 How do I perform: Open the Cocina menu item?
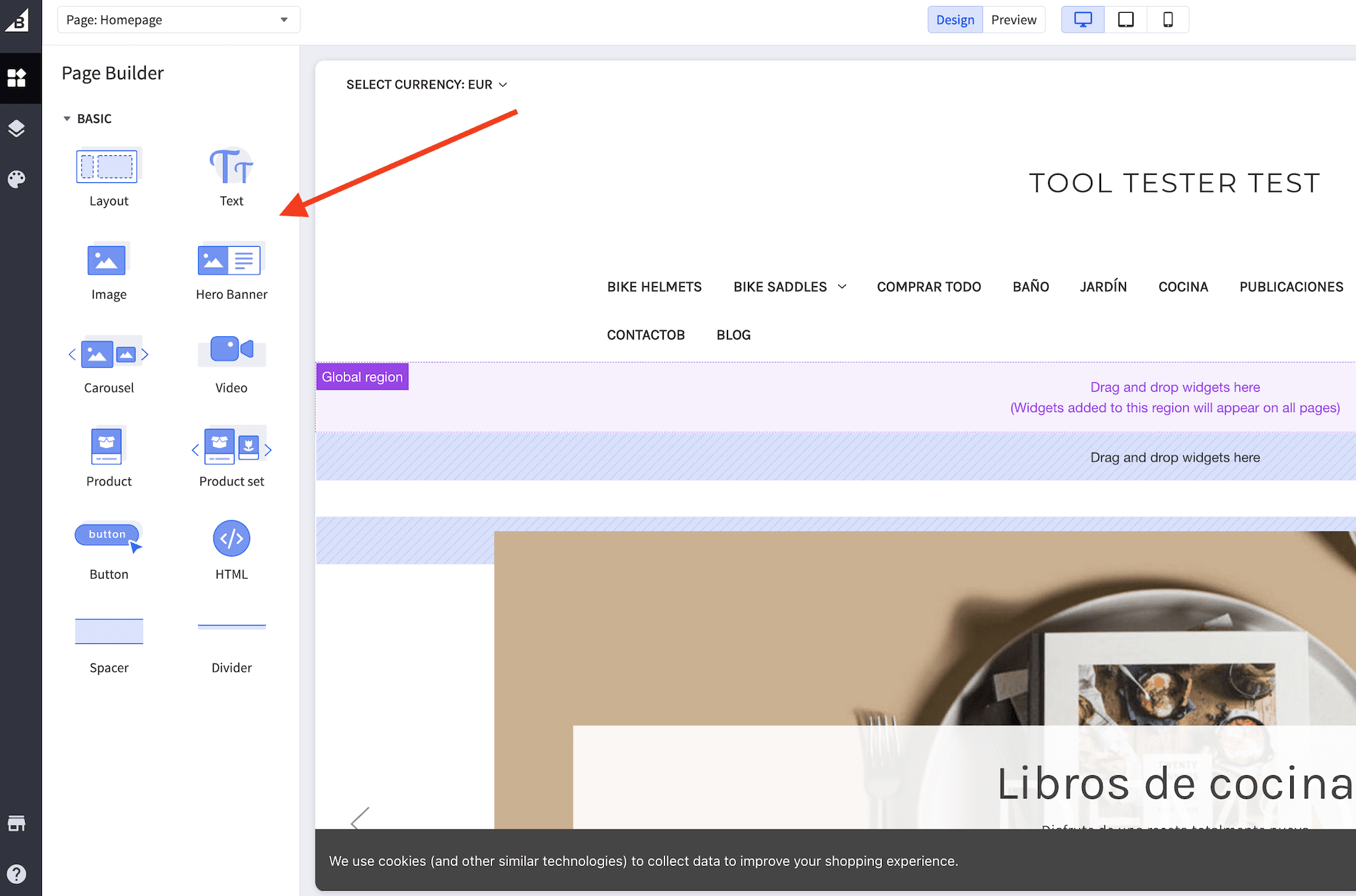1183,287
